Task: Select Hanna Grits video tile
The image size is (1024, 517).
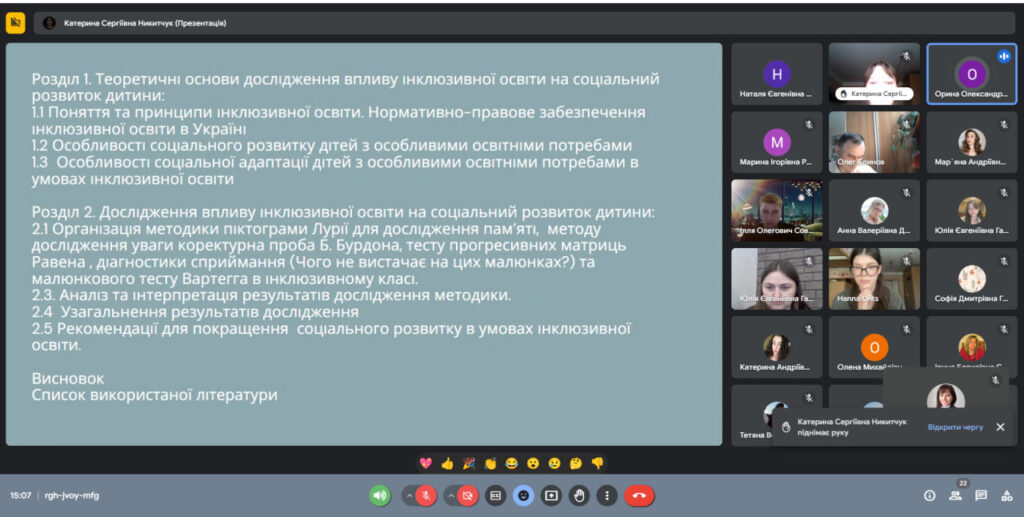Action: [x=873, y=279]
